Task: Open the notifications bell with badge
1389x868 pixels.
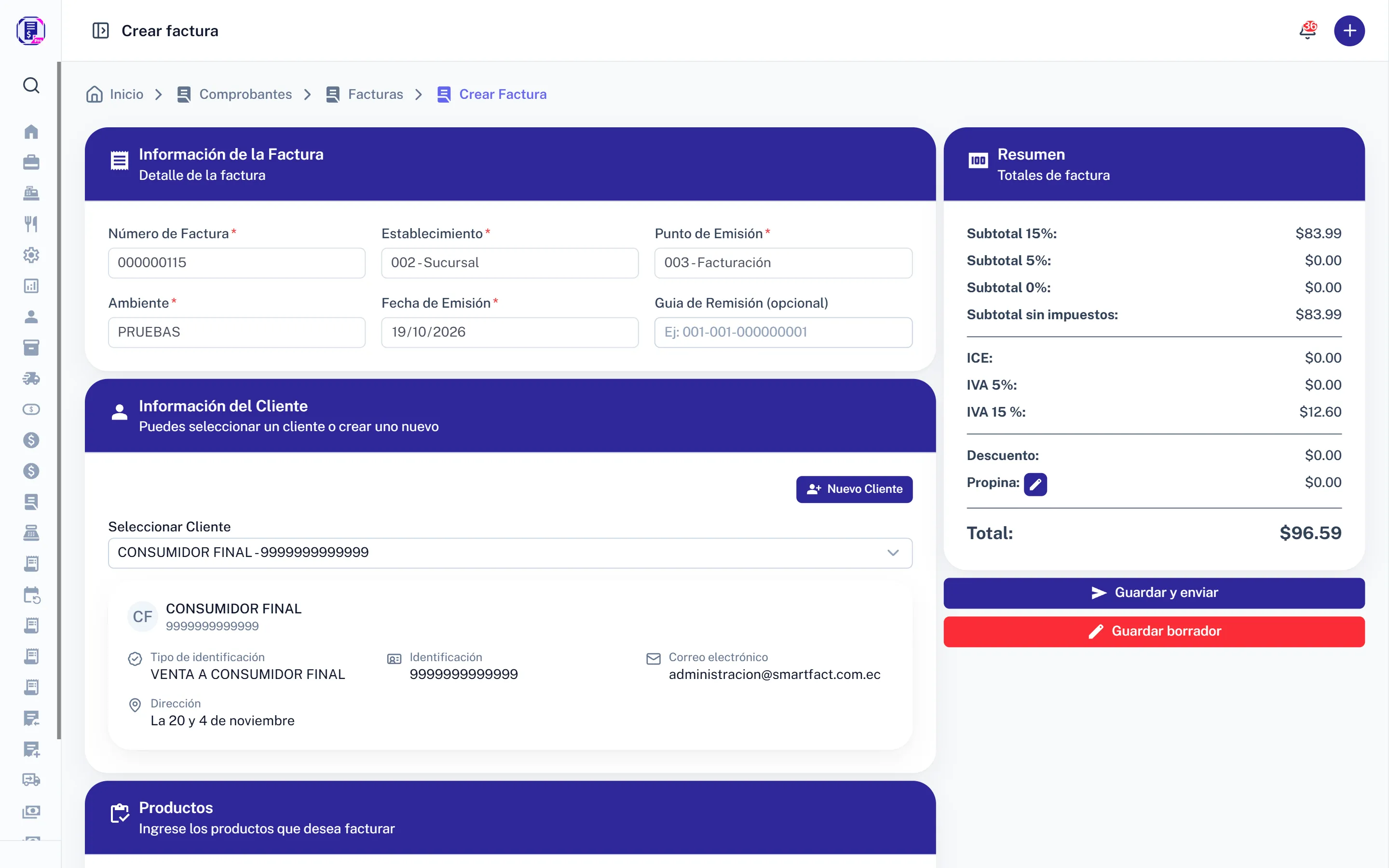Action: click(x=1308, y=30)
